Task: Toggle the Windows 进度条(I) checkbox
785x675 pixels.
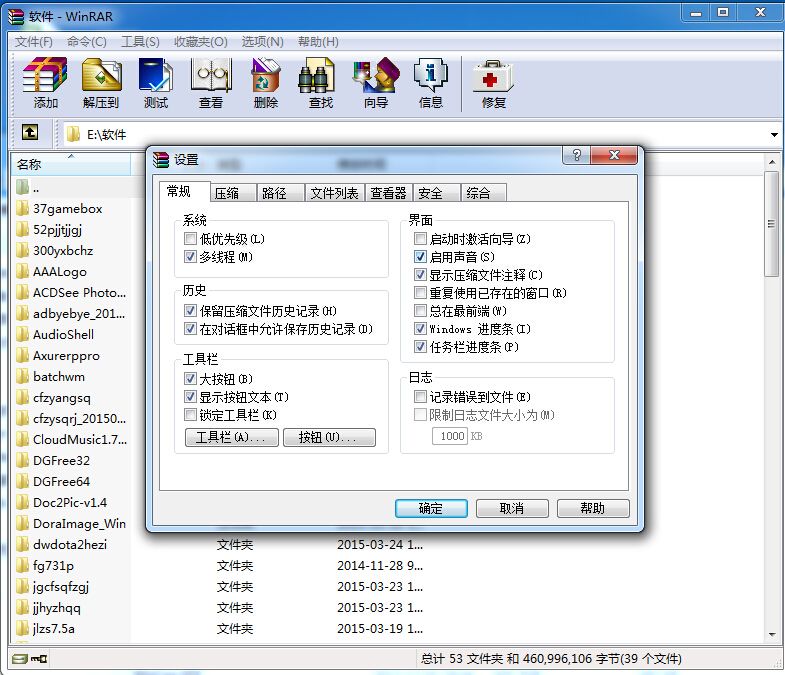Action: click(421, 328)
